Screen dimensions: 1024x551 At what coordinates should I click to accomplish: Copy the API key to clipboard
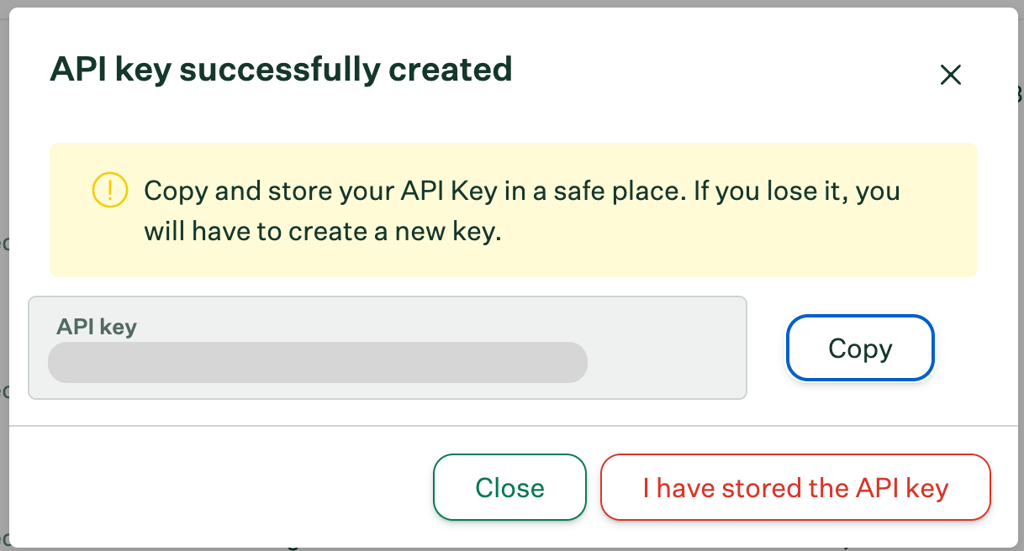tap(860, 348)
